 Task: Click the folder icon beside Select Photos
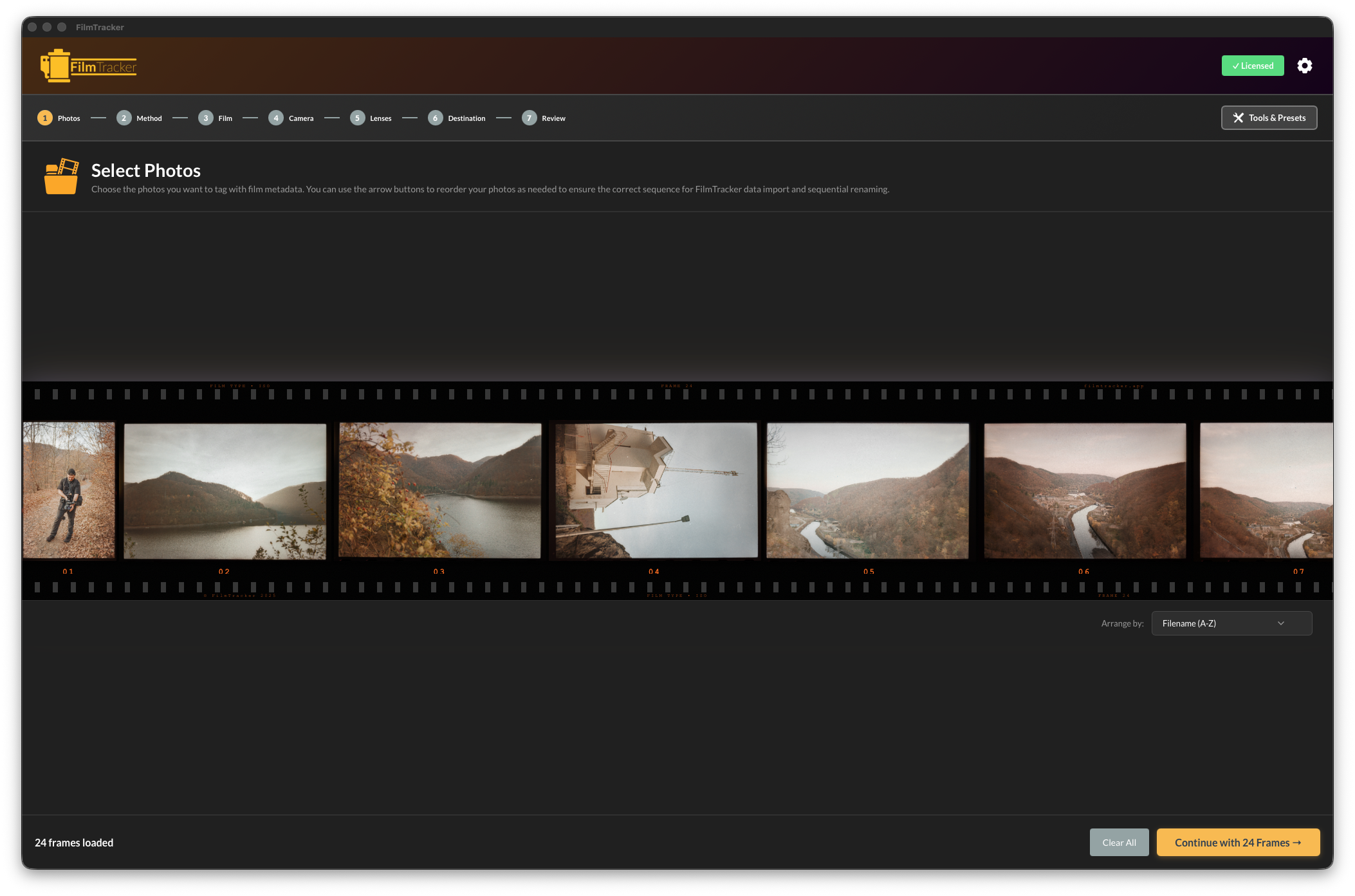[x=62, y=176]
